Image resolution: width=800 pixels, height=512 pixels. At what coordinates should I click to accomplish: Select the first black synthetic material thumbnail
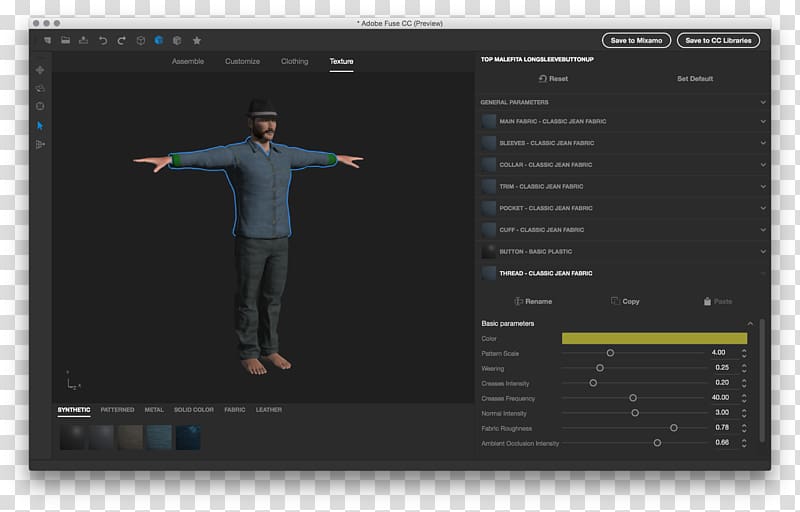coord(72,438)
